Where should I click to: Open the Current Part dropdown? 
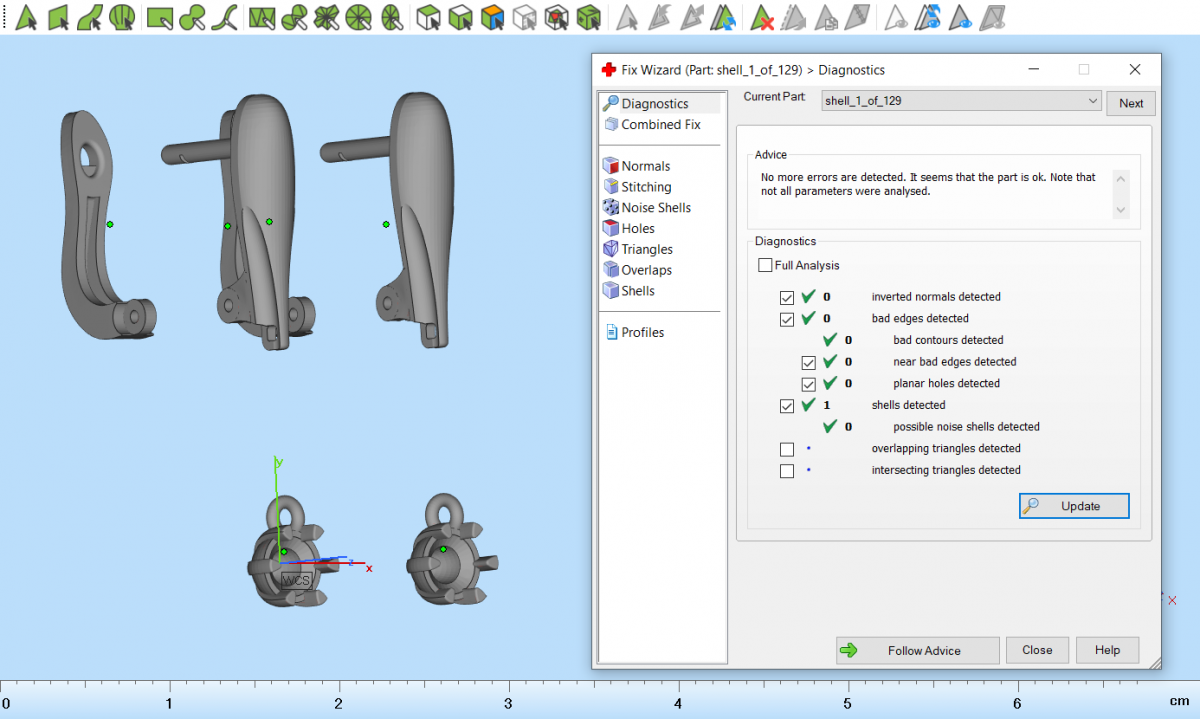(1091, 102)
